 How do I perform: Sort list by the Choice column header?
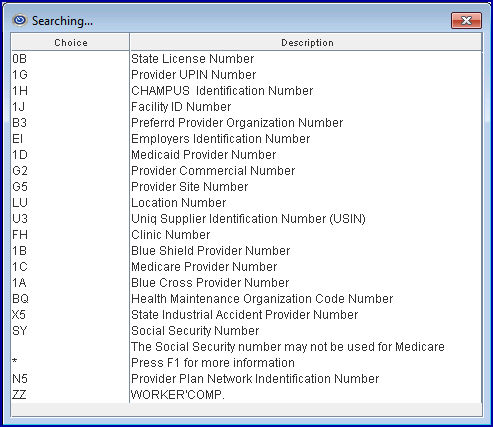[71, 42]
